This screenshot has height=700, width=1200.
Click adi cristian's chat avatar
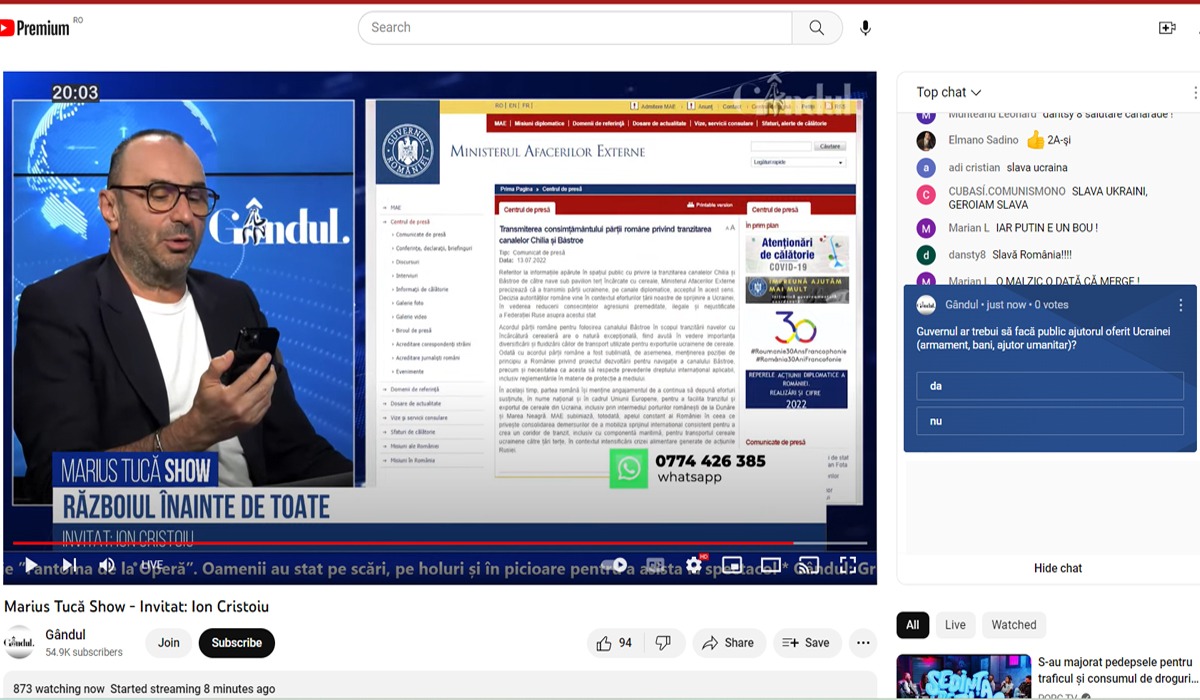[x=927, y=168]
